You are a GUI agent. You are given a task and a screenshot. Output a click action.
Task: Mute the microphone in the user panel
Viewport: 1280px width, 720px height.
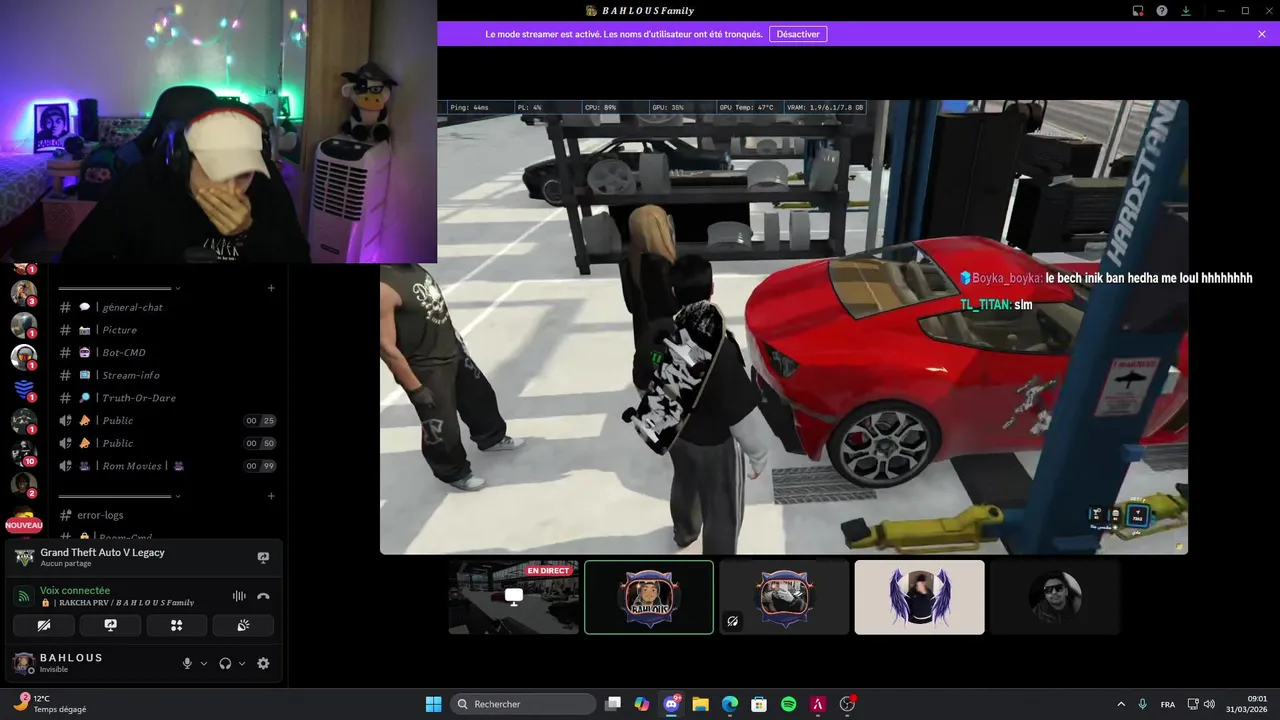[187, 663]
